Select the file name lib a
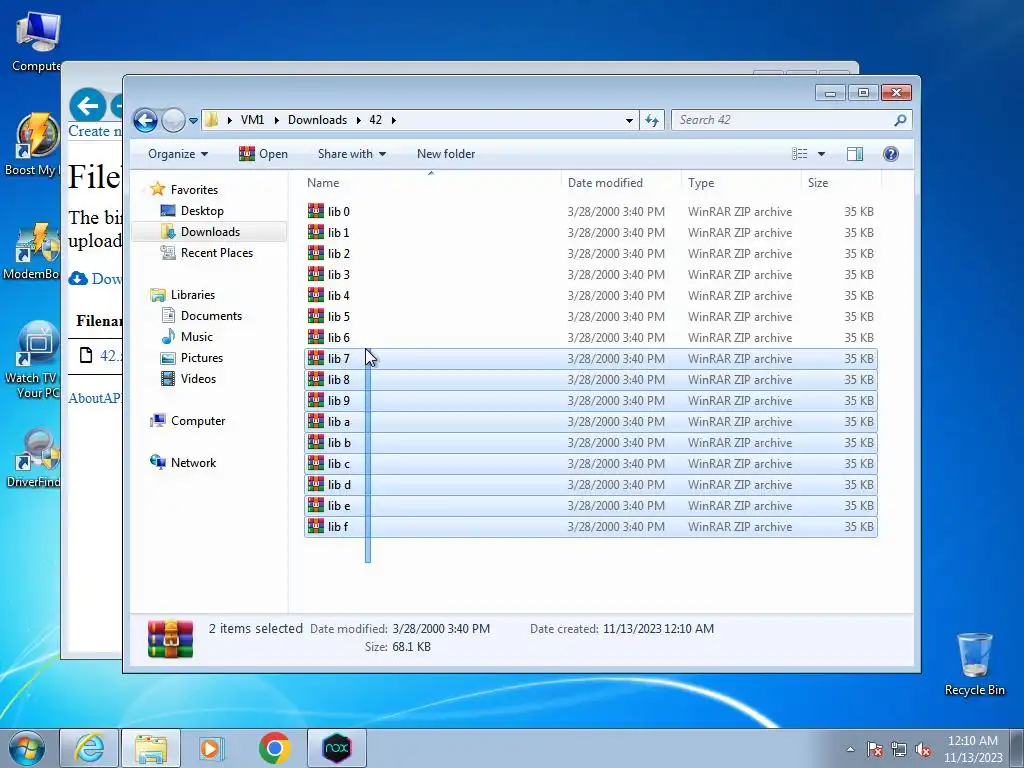 338,421
